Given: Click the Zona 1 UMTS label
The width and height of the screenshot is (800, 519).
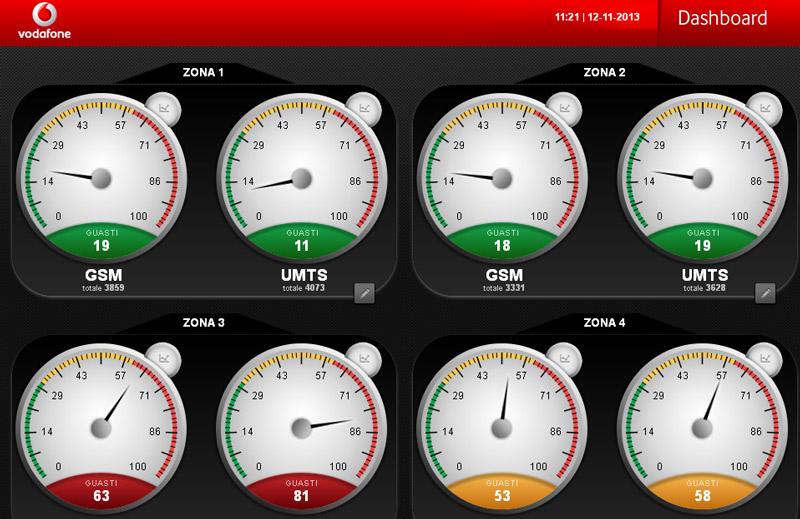Looking at the screenshot, I should (304, 275).
